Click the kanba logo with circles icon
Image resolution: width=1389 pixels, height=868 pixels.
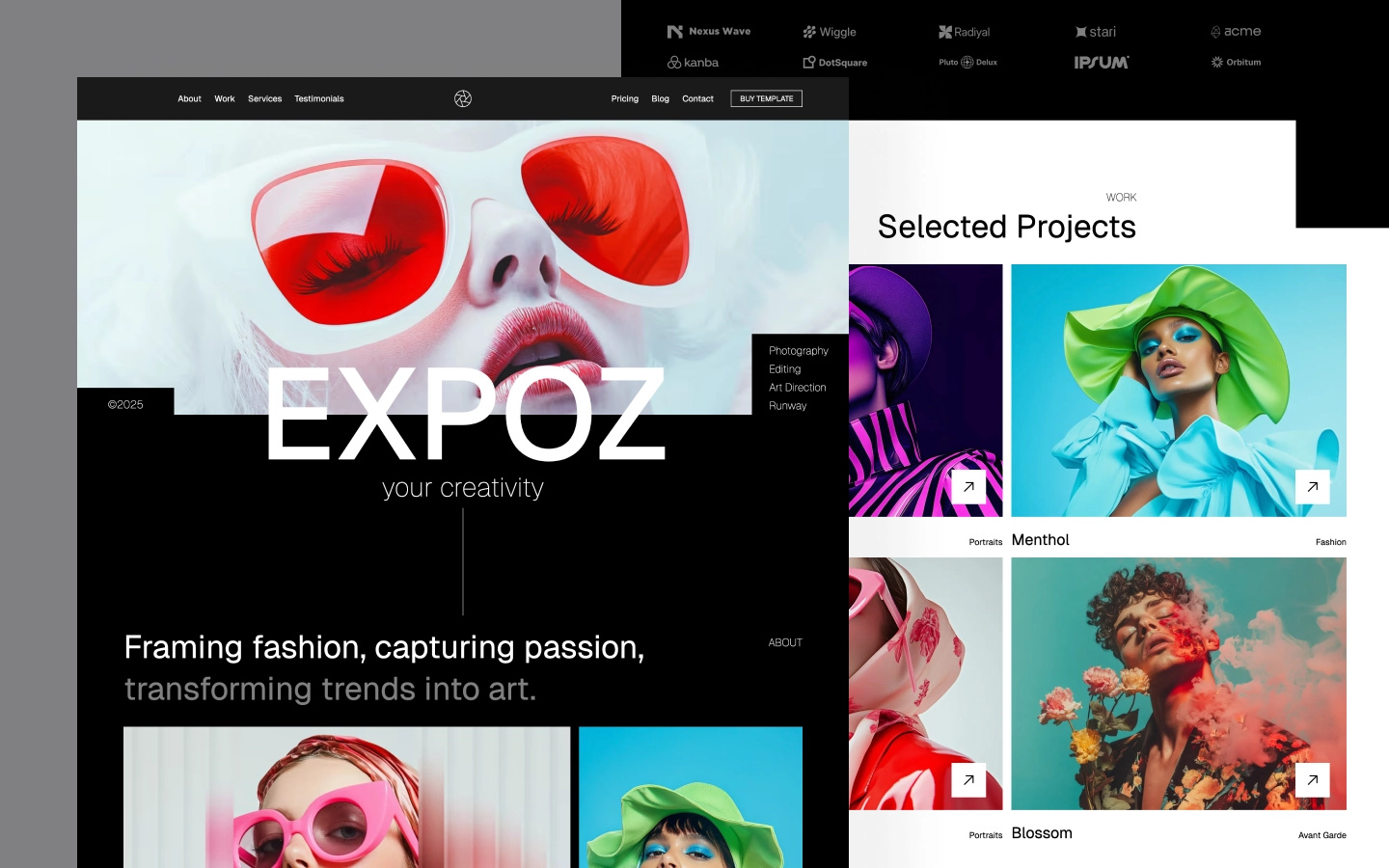[693, 62]
